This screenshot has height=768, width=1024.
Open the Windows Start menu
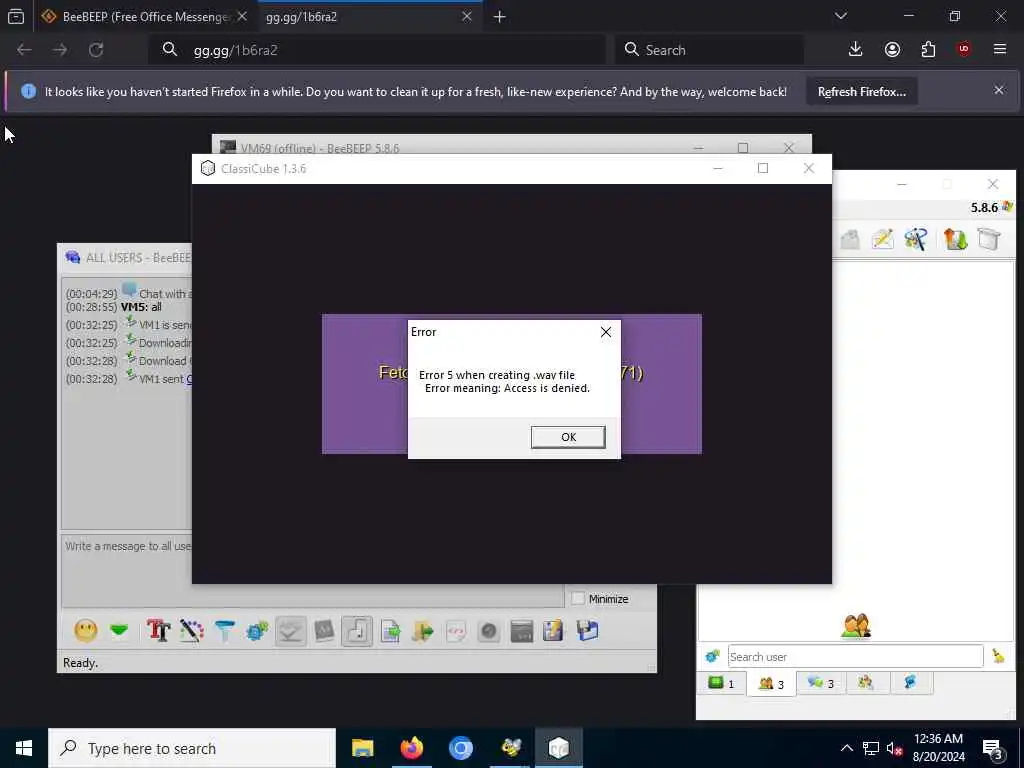pyautogui.click(x=24, y=748)
